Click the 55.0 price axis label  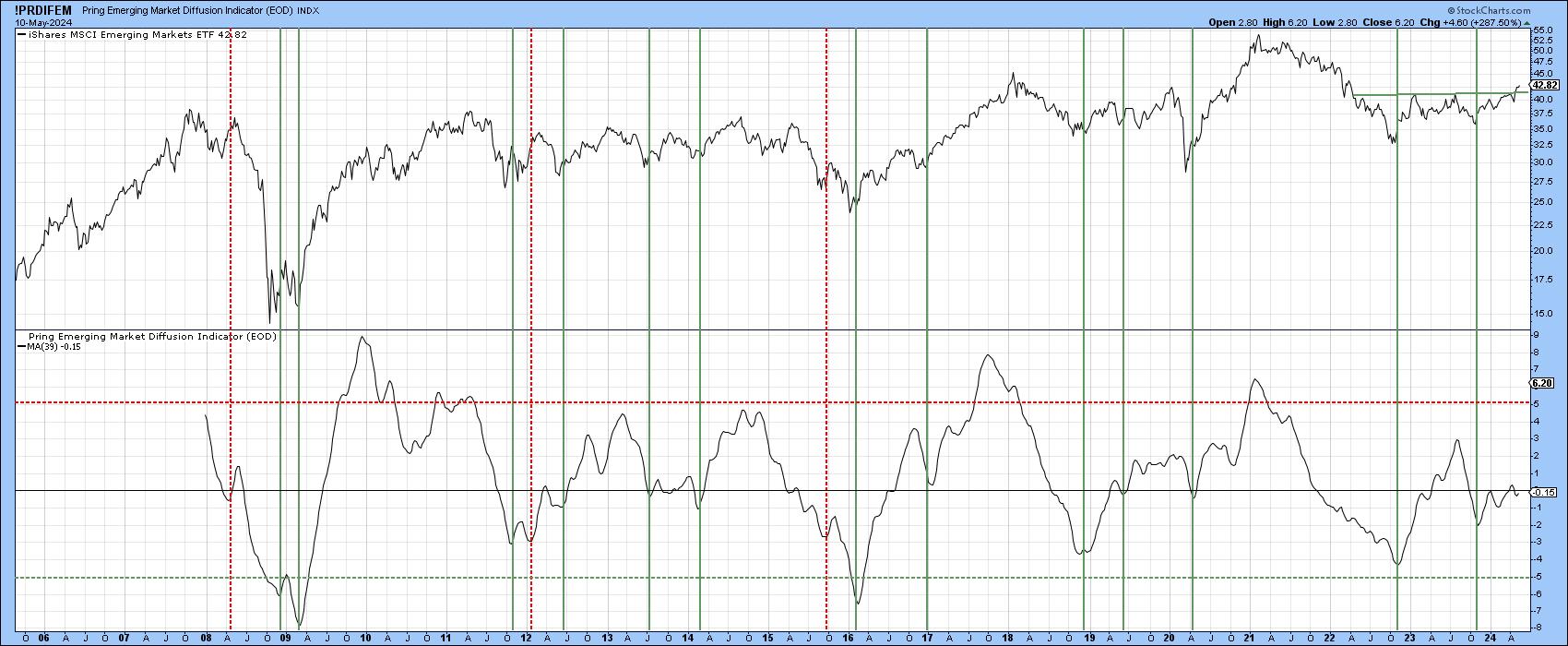[1541, 30]
